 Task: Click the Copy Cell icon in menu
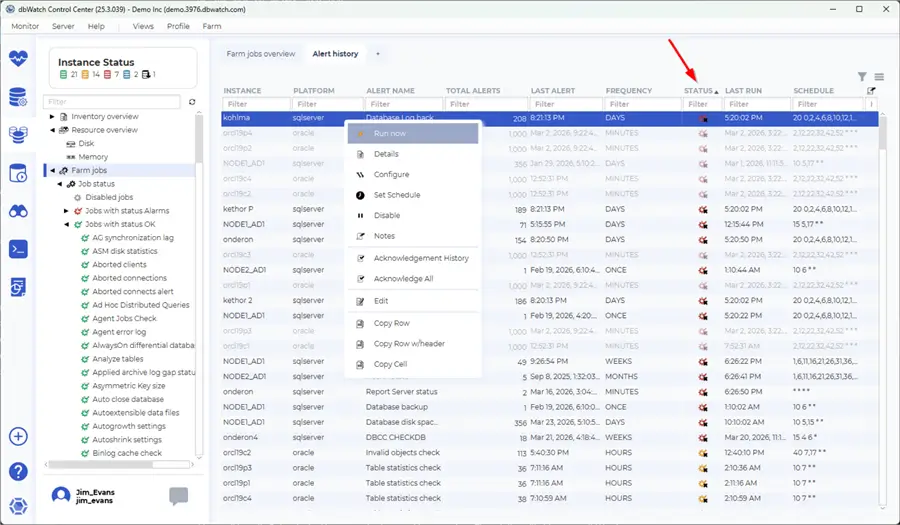(x=360, y=364)
